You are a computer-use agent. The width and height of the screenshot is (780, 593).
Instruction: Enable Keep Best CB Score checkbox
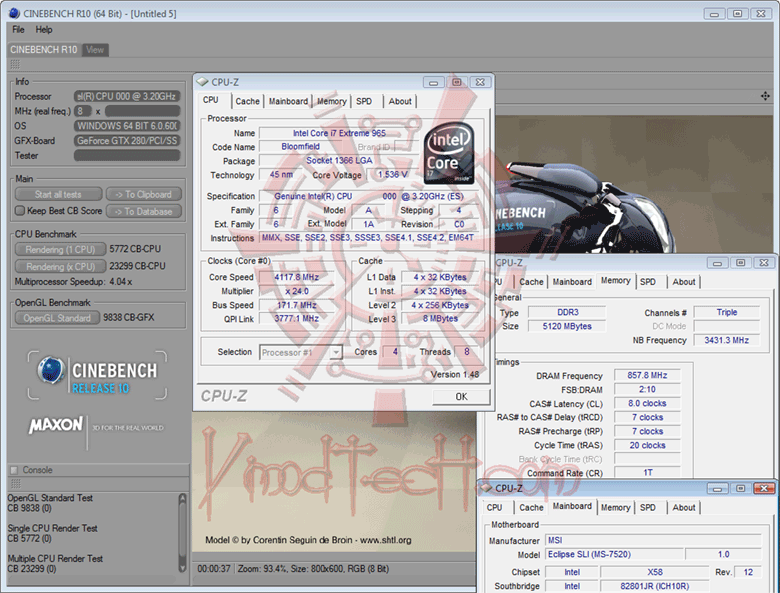(x=20, y=210)
